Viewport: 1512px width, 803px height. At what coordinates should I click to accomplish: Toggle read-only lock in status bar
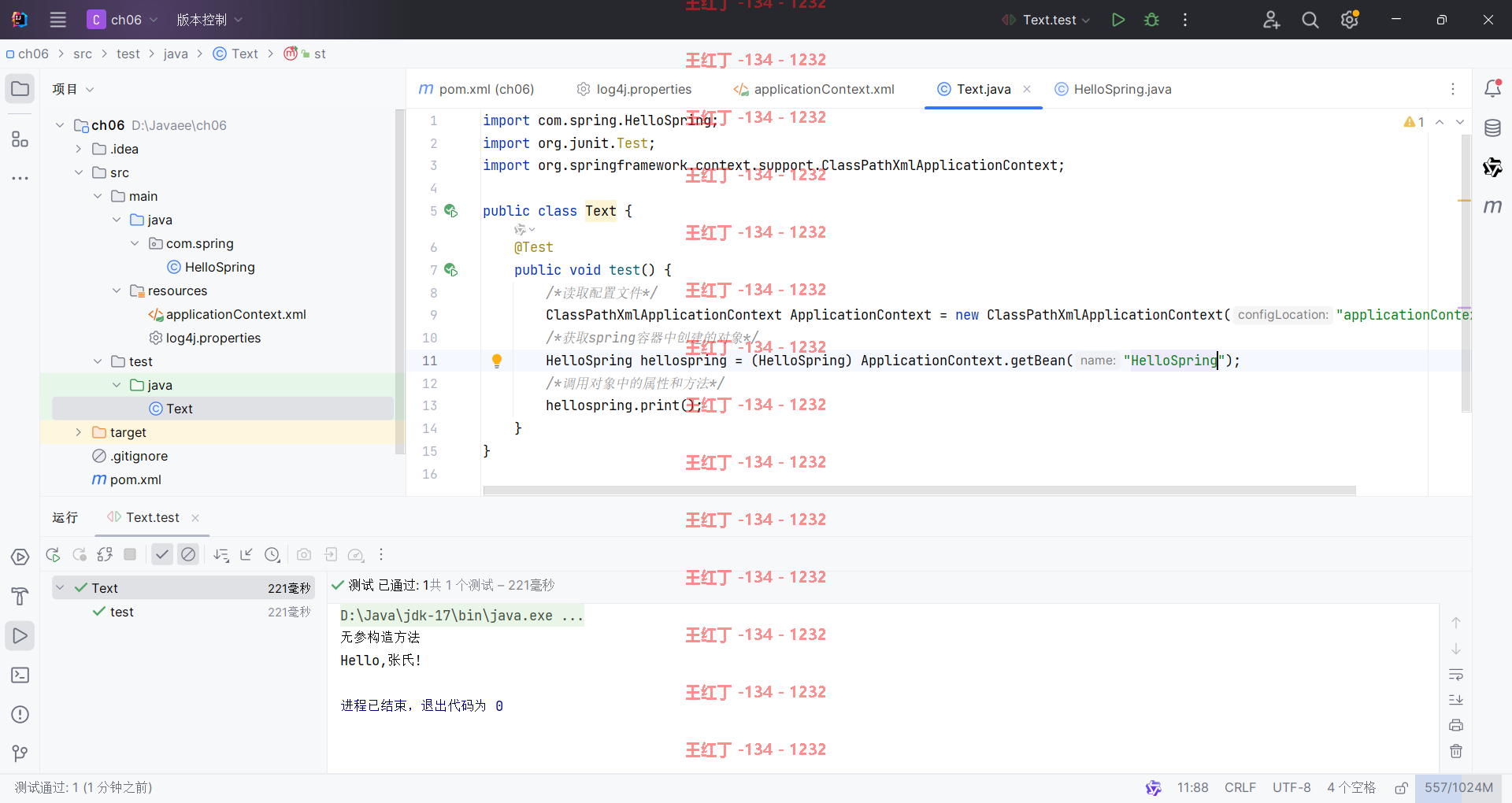(1401, 788)
